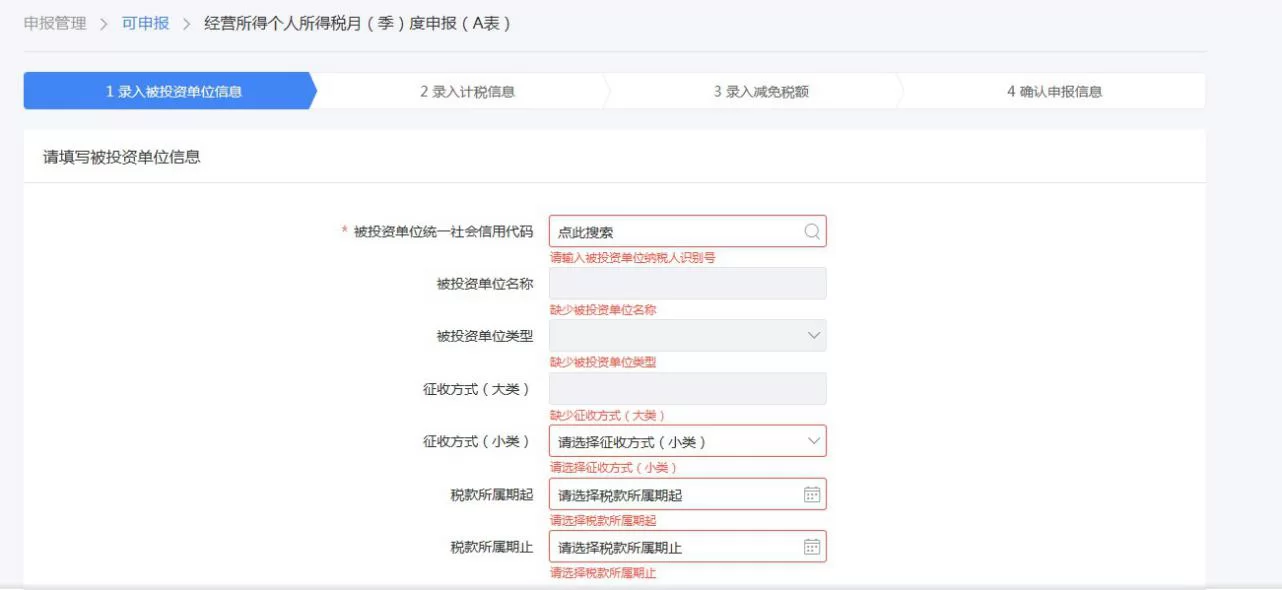Click the search magnifier in the credit code field
The image size is (1282, 590).
pos(812,231)
